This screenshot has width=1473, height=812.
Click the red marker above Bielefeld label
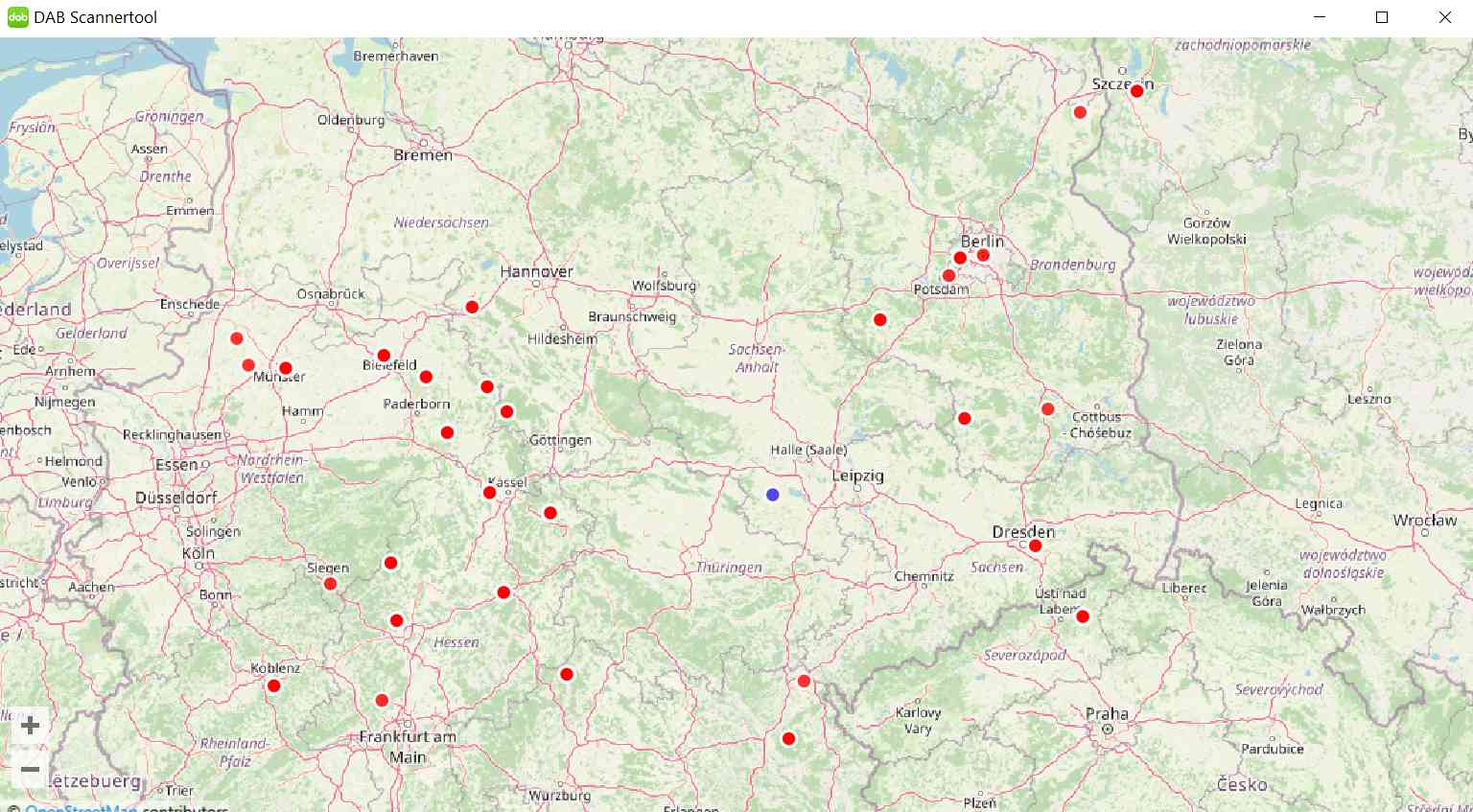click(384, 356)
